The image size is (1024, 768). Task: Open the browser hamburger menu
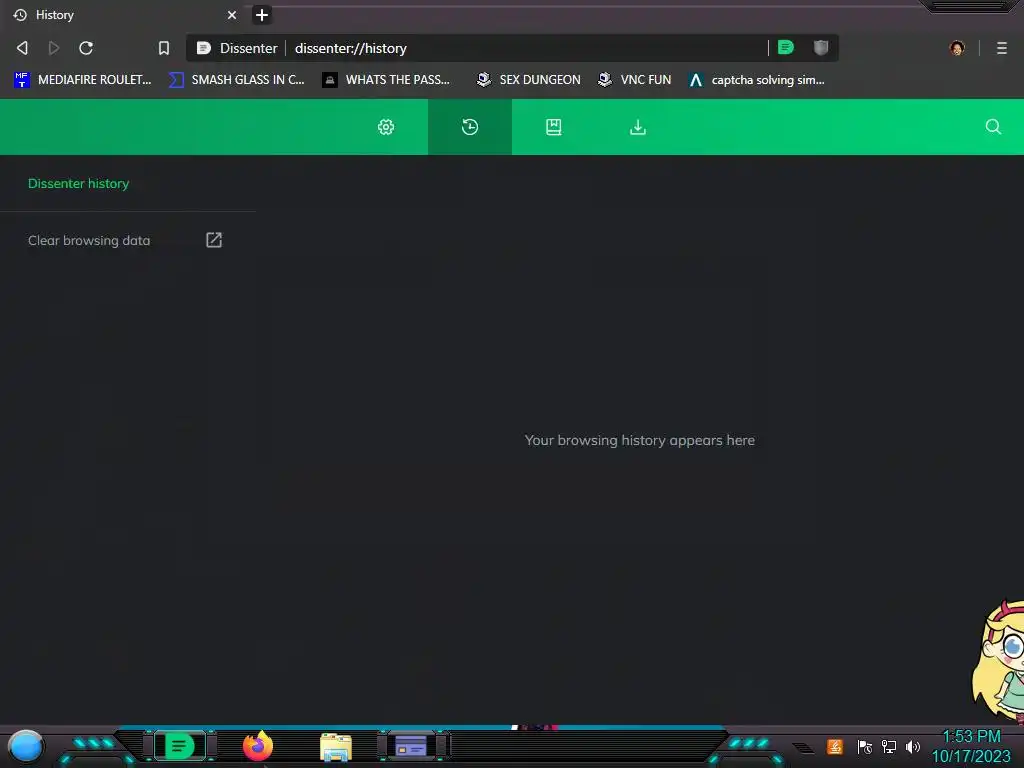click(x=1002, y=48)
